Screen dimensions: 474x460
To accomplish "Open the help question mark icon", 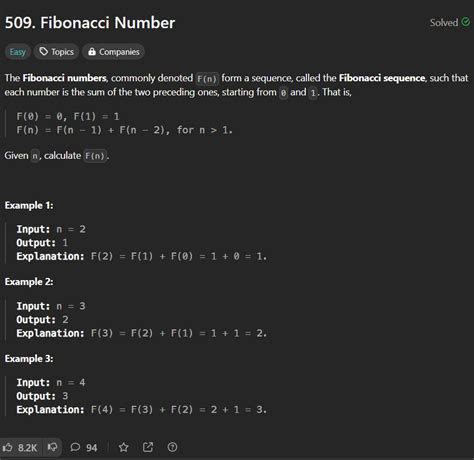I will point(172,447).
